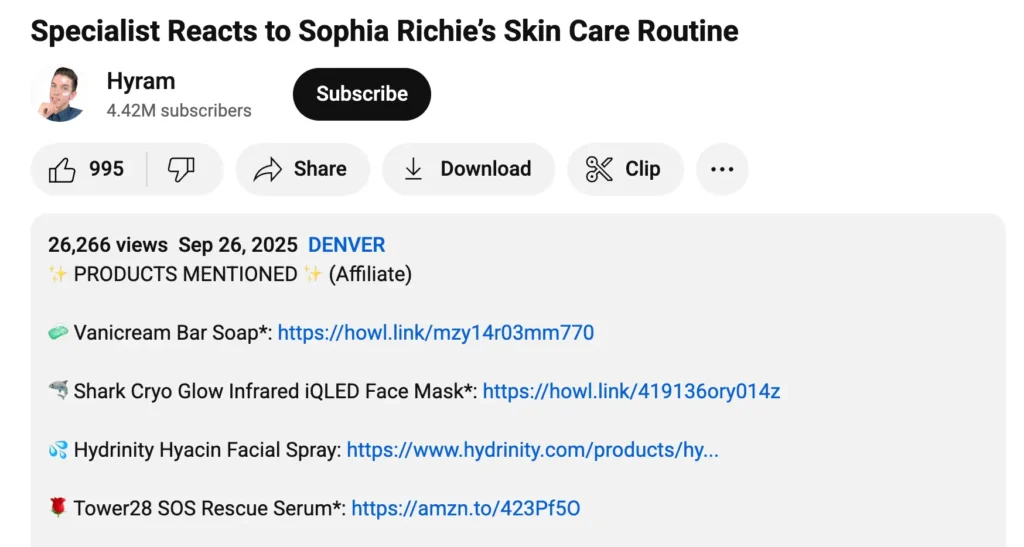Open the Tower28 SOS Rescue Serum link

tap(465, 509)
